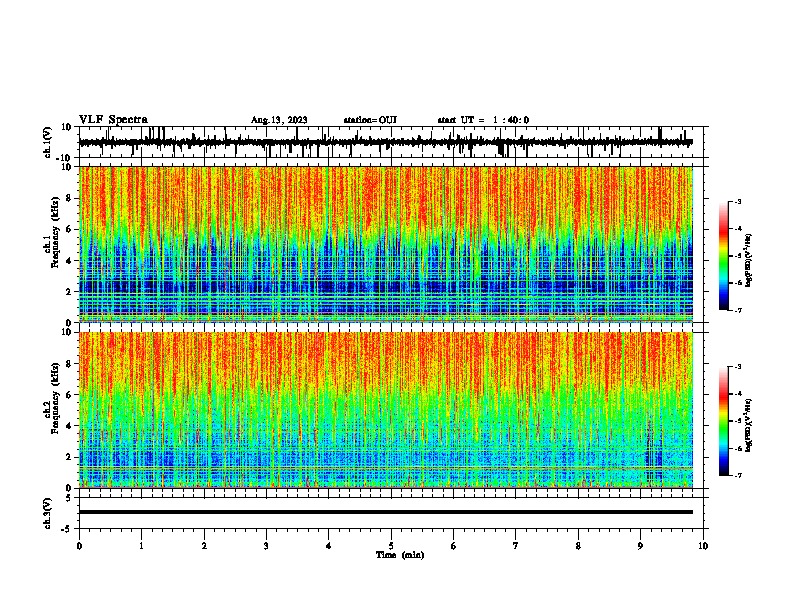Click the time axis tick label '1'

click(x=141, y=546)
